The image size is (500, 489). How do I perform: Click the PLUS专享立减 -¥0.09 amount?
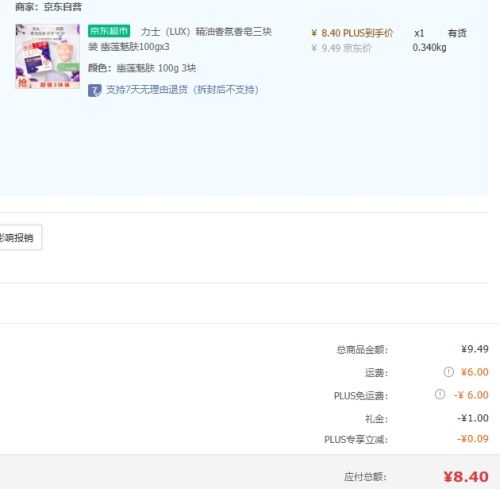pos(473,439)
